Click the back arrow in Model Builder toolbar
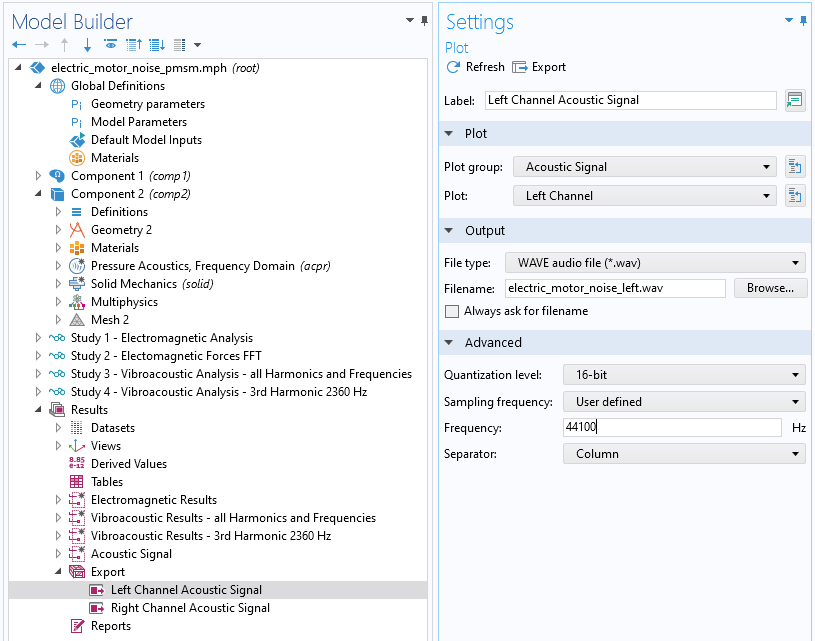This screenshot has width=815, height=641. (19, 45)
